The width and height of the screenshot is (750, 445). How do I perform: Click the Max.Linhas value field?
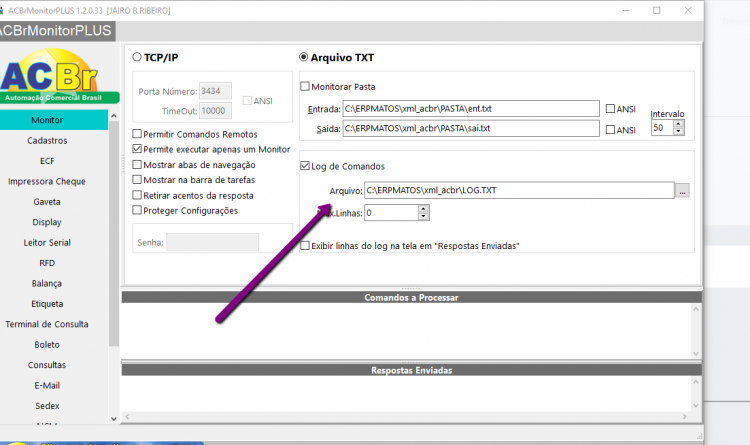coord(391,212)
